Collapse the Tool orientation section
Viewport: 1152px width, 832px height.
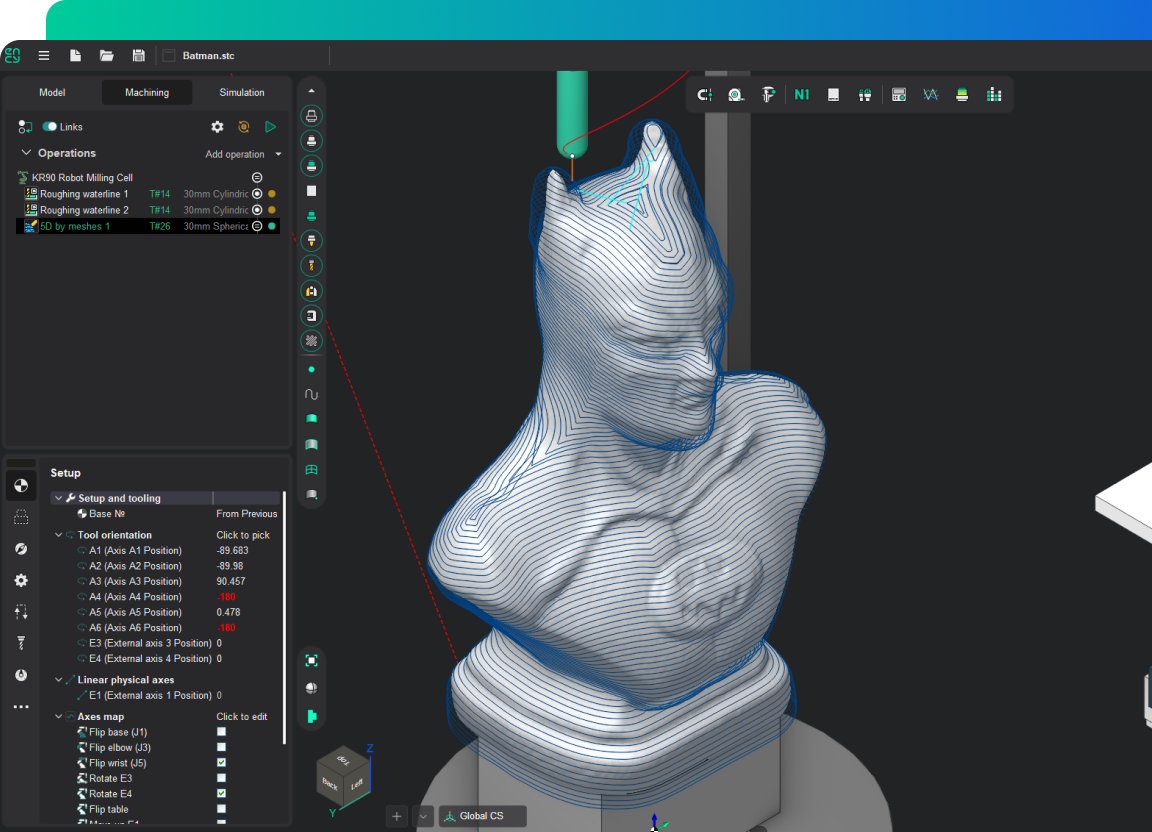(58, 535)
